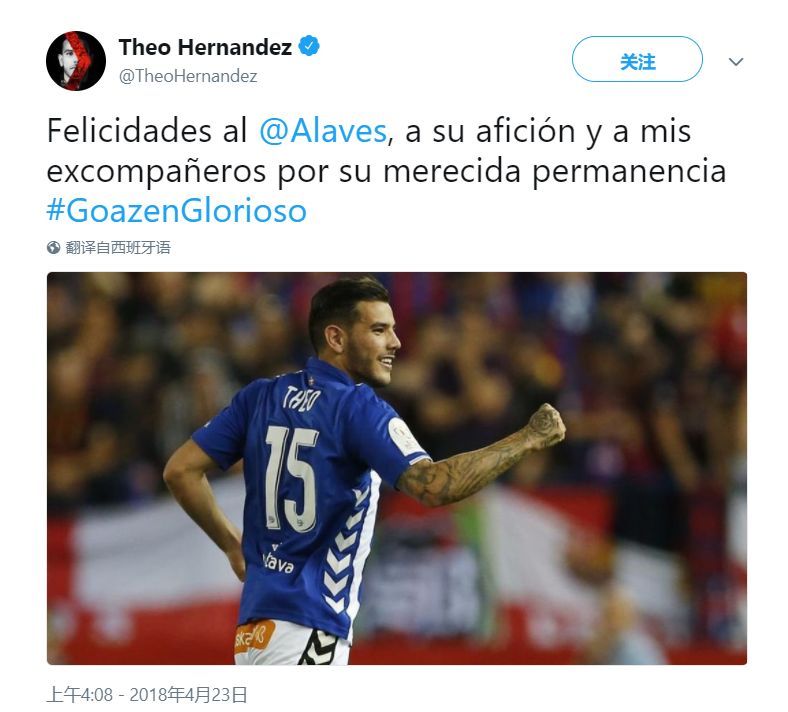Click the display name Theo Hernandez
Image resolution: width=788 pixels, height=712 pixels.
205,47
